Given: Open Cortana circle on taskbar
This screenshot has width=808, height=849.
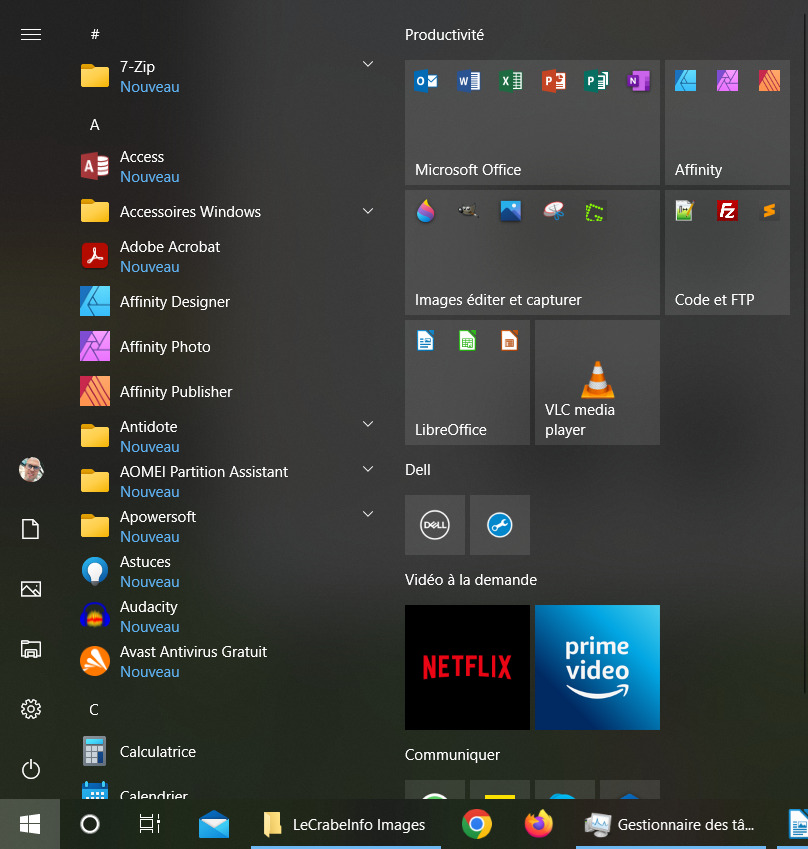Looking at the screenshot, I should tap(90, 824).
